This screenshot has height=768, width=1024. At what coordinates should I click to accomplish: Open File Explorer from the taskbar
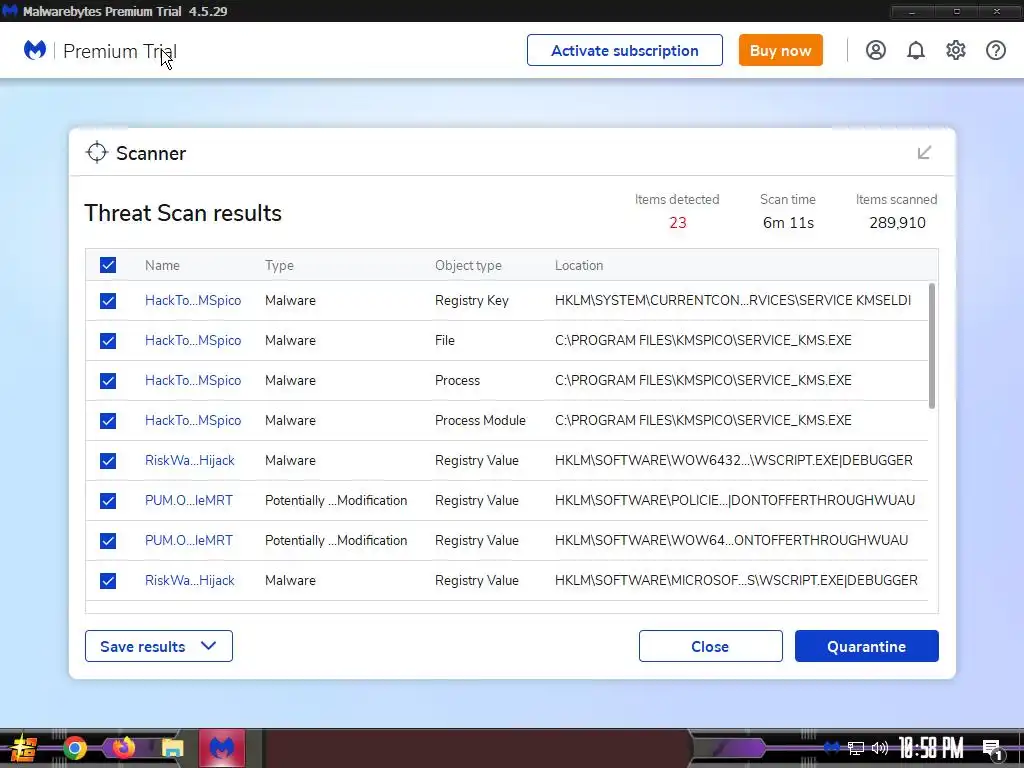(x=172, y=748)
